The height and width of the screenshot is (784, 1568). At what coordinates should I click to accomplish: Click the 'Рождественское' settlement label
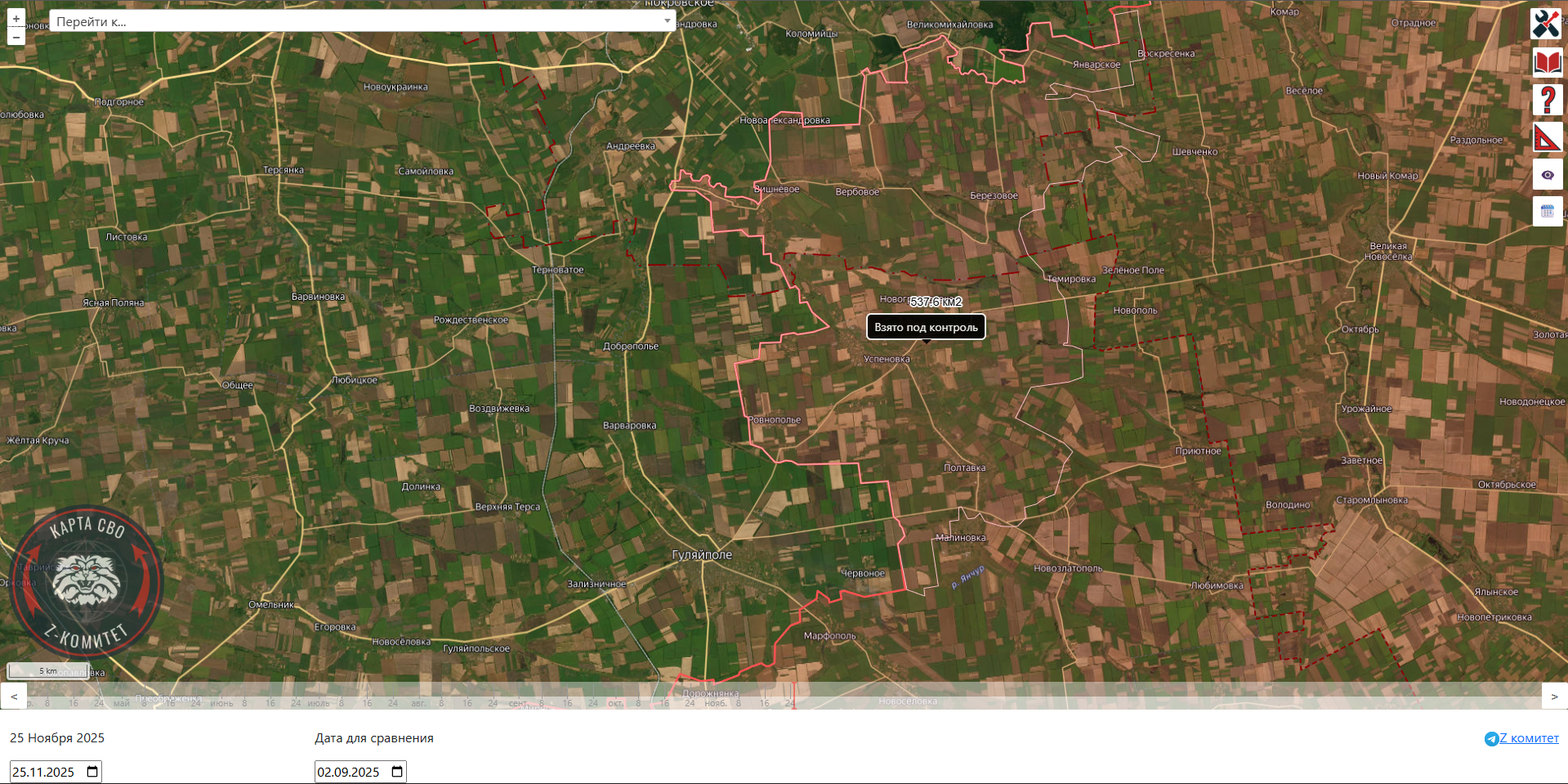471,320
